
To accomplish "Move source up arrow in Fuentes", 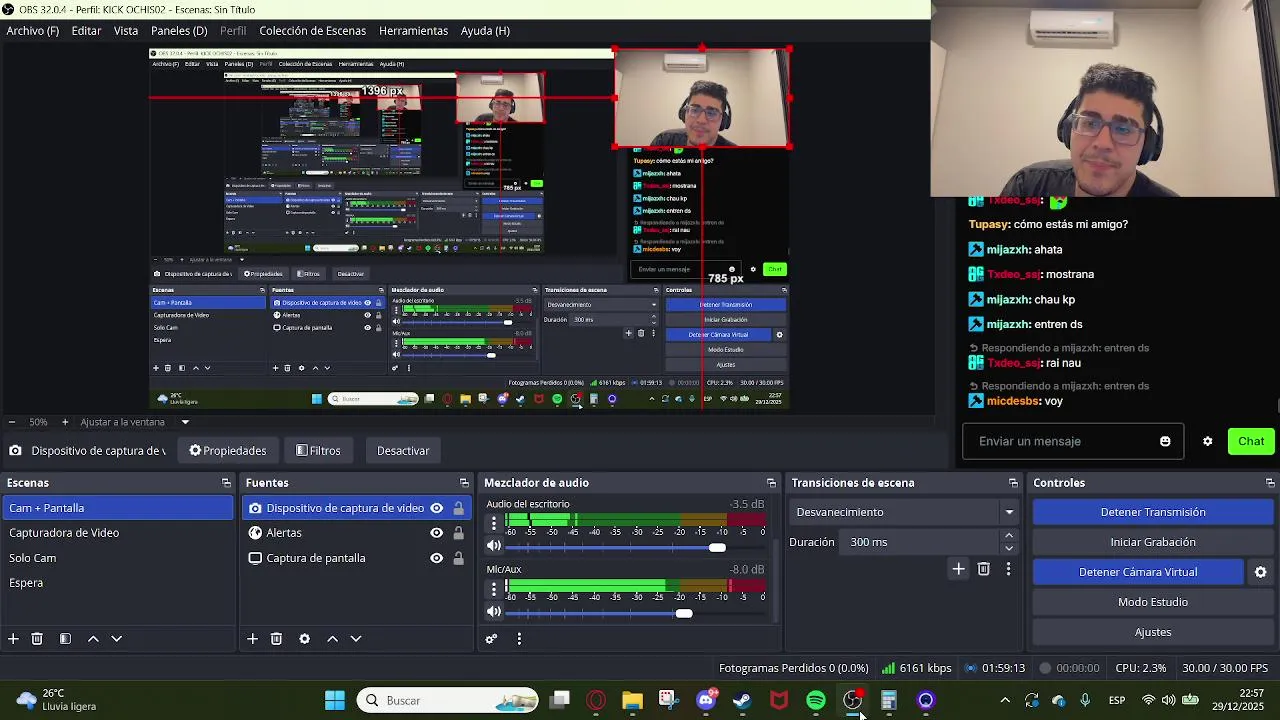I will pos(332,638).
